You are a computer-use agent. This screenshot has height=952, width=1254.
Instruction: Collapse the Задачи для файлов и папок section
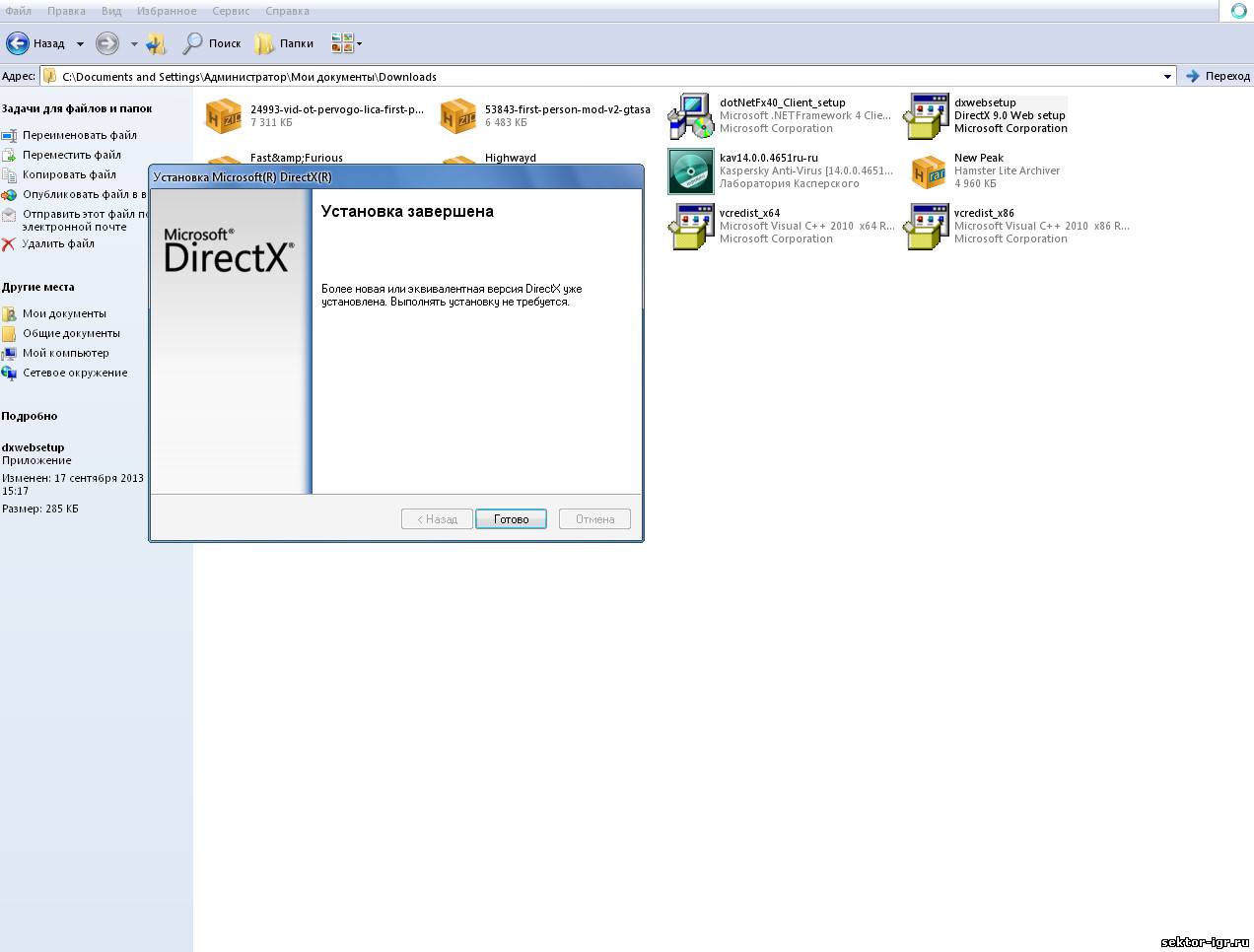(77, 108)
